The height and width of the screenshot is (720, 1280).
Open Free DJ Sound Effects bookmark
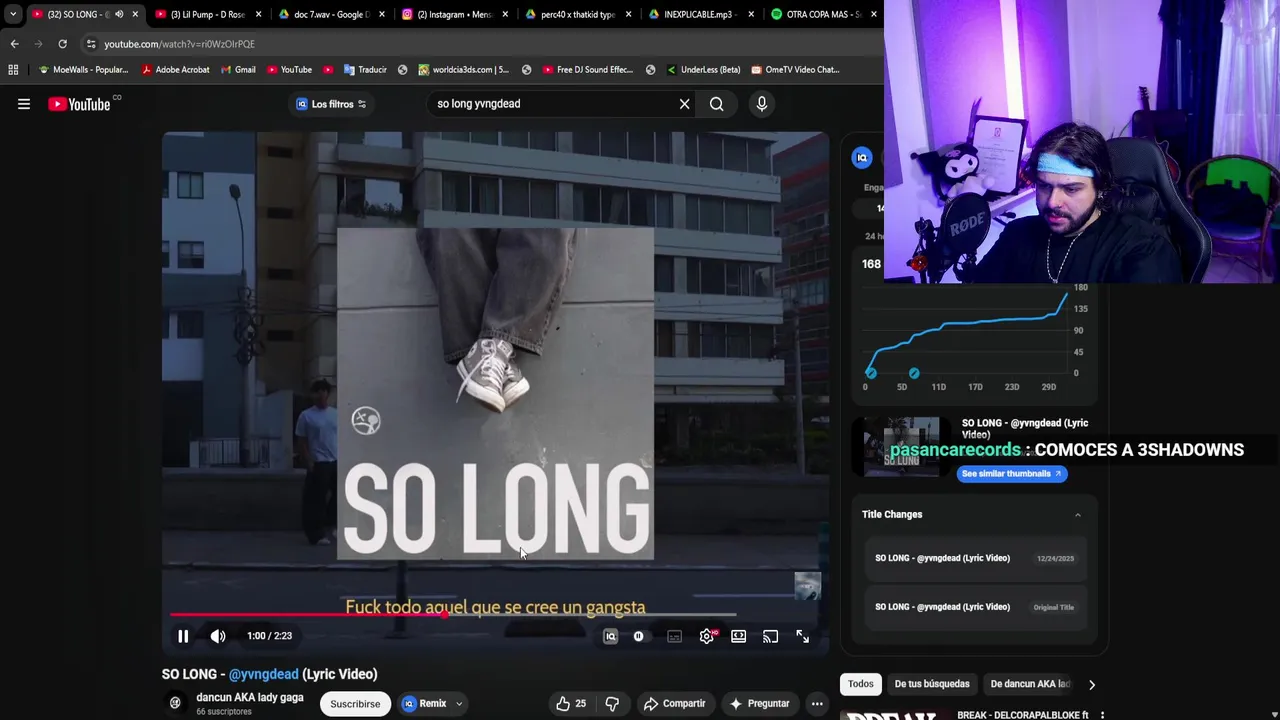(x=588, y=70)
